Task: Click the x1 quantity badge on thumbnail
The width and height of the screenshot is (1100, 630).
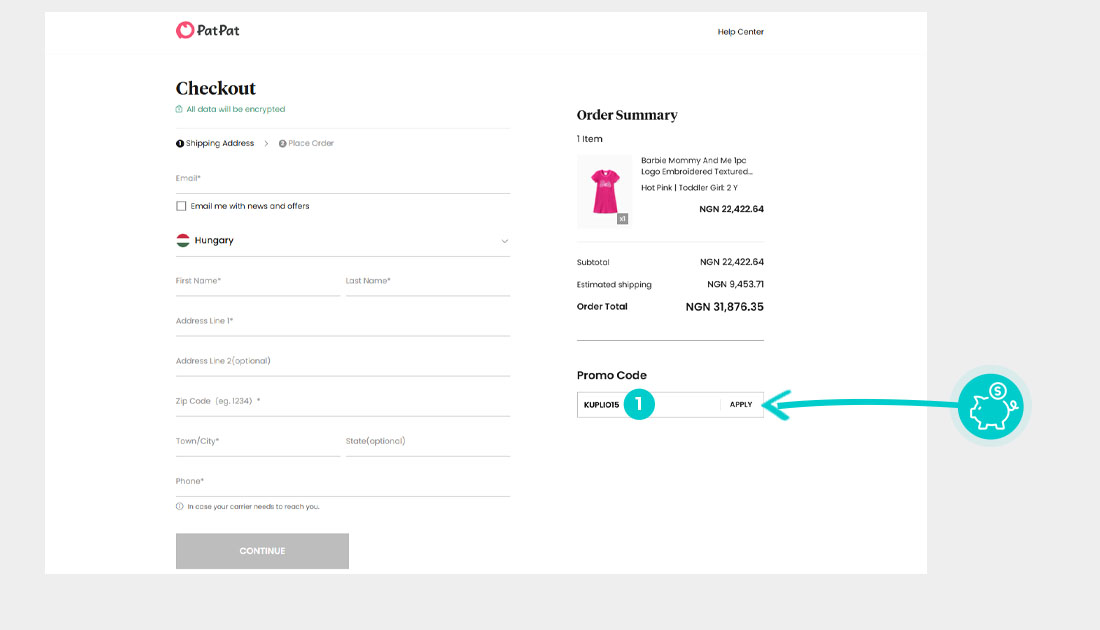Action: coord(622,219)
